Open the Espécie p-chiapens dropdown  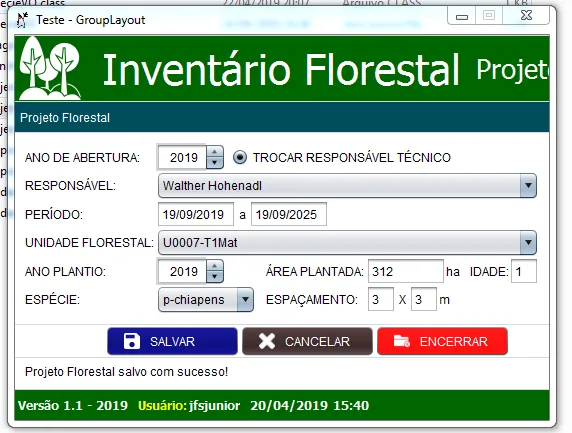[x=206, y=300]
